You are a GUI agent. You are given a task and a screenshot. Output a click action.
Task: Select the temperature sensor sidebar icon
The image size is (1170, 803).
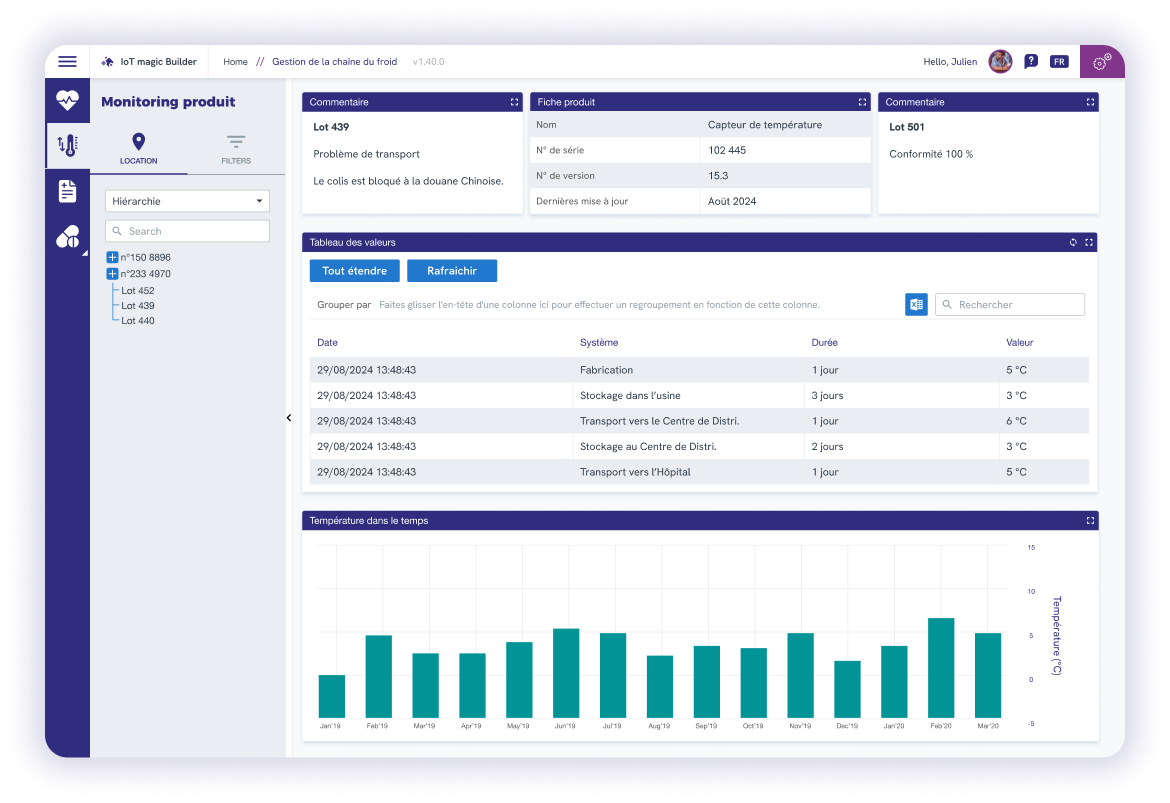point(67,145)
